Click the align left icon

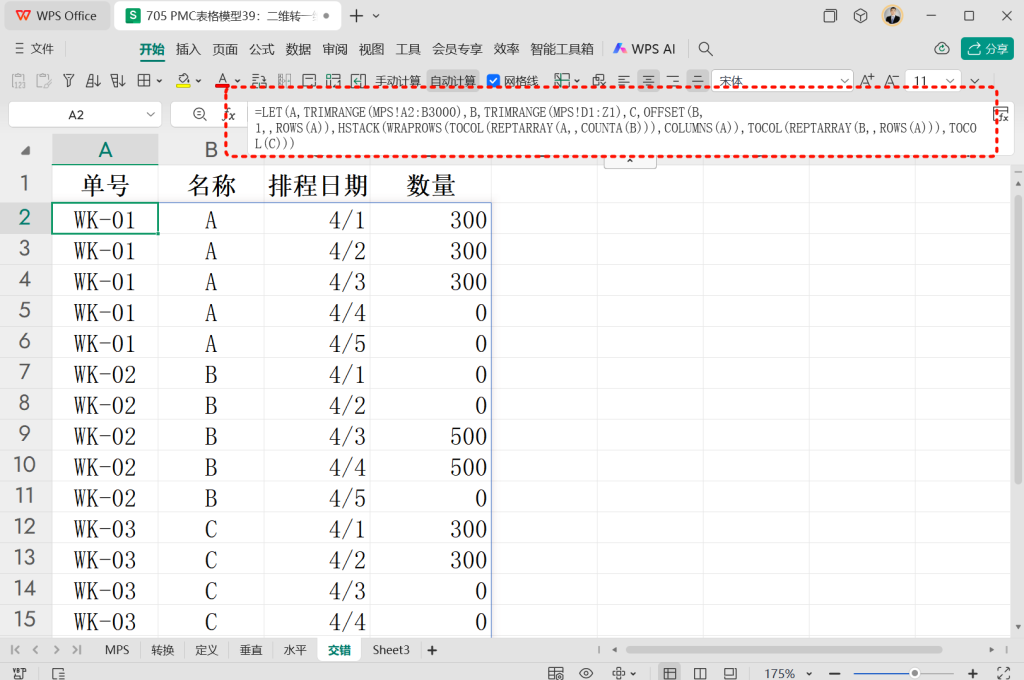click(624, 81)
